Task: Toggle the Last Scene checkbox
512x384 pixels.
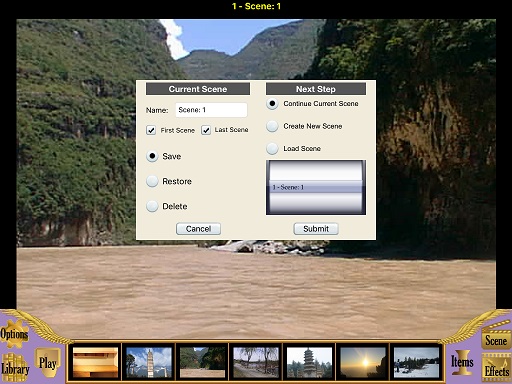Action: click(206, 130)
